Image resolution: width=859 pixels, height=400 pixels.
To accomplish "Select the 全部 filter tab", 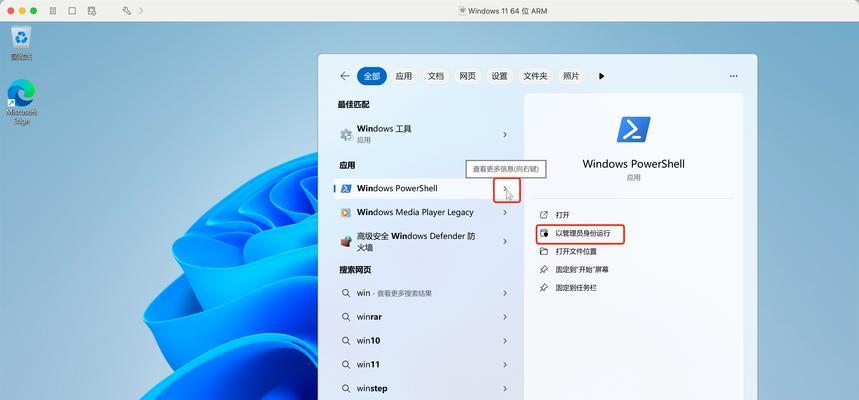I will 372,76.
